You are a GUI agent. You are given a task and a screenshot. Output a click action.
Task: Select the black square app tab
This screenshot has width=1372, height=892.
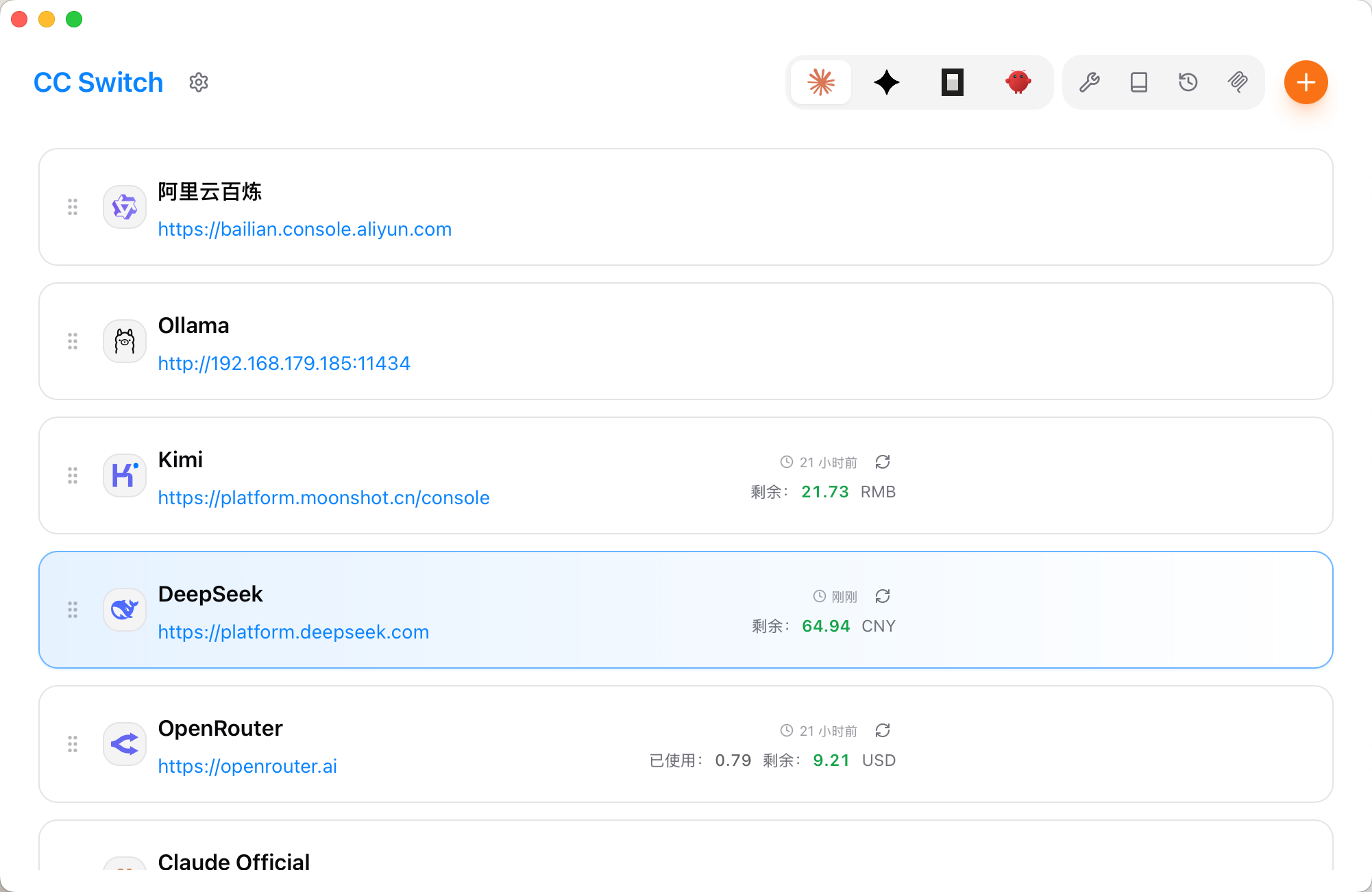click(x=953, y=82)
